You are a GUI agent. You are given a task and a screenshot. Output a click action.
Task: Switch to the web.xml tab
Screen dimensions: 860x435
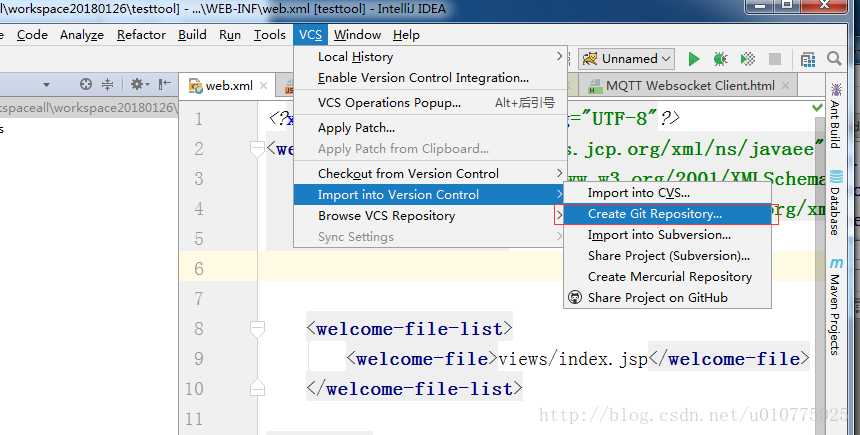(x=227, y=86)
